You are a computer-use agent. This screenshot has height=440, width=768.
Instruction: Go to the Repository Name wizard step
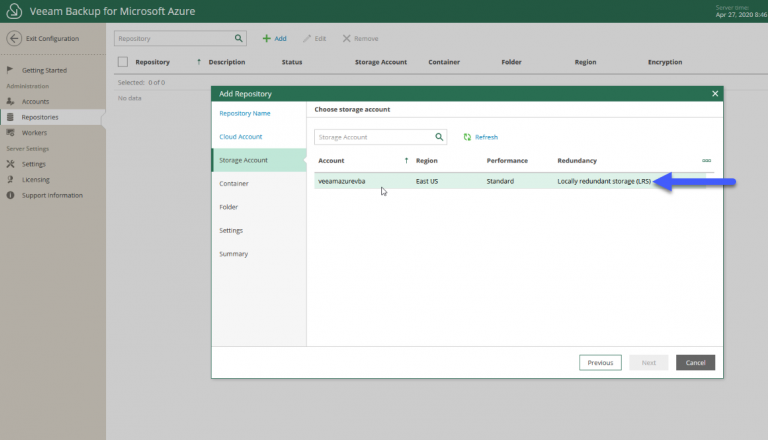click(x=245, y=113)
